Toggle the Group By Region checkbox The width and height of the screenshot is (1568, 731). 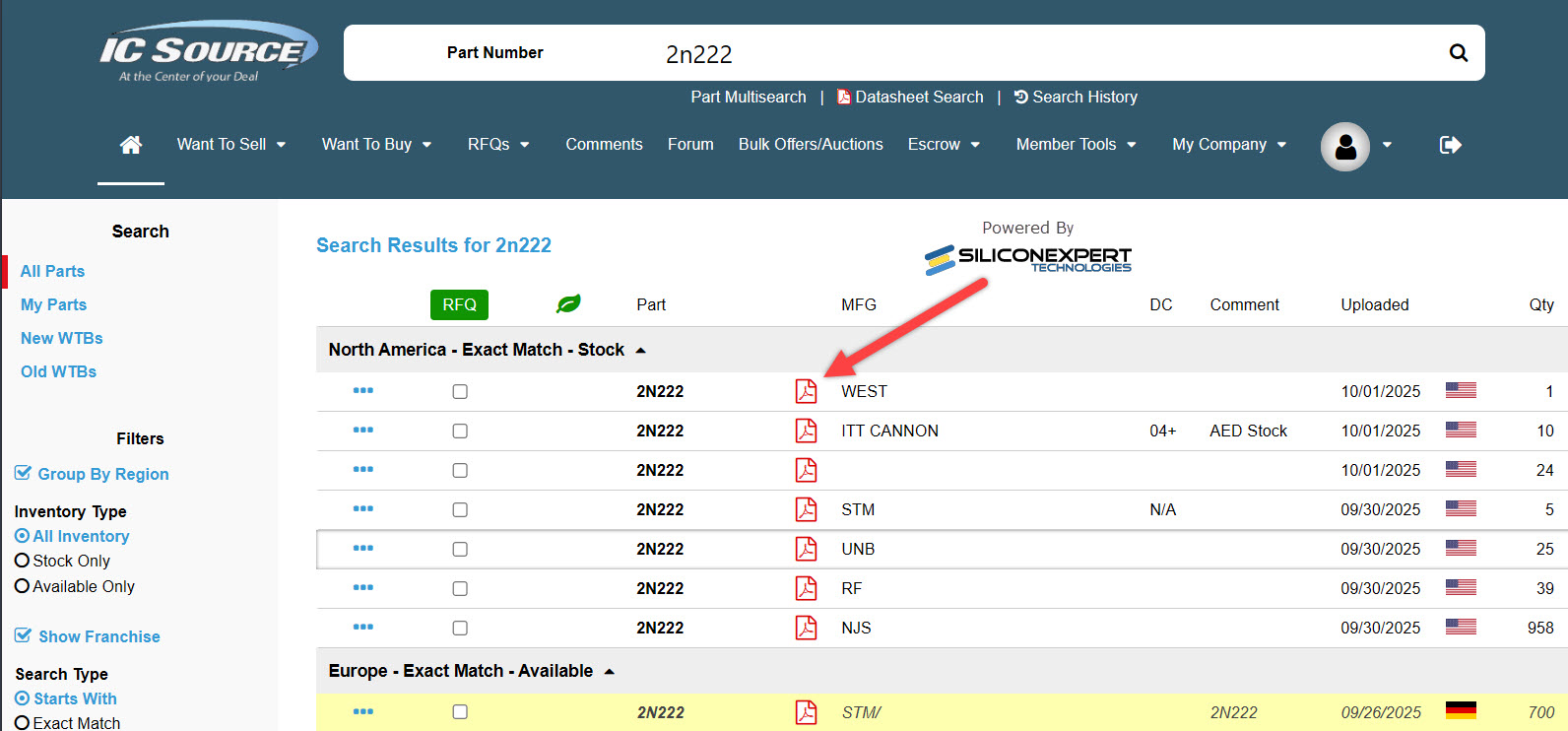(x=24, y=474)
